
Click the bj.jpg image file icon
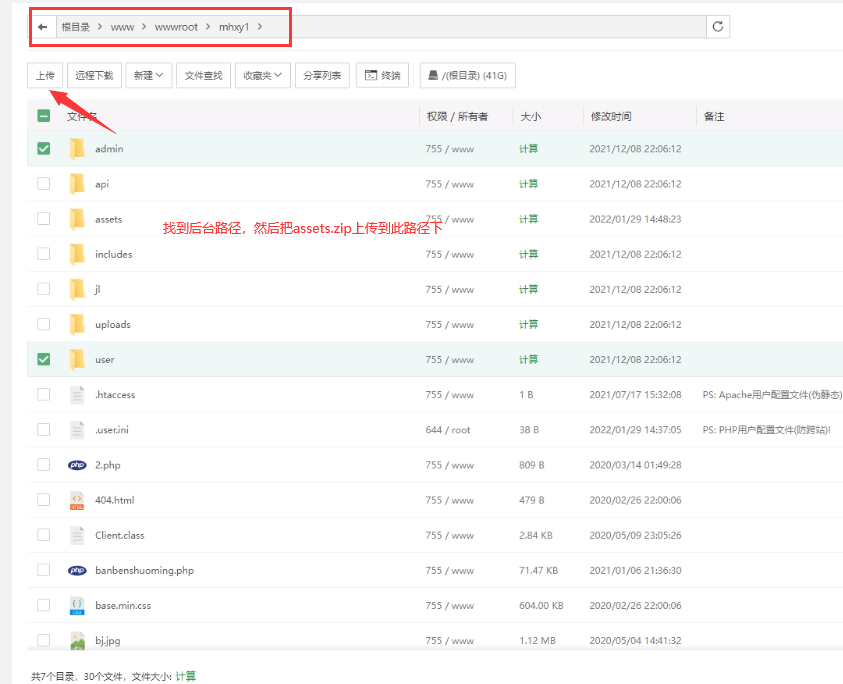point(77,640)
